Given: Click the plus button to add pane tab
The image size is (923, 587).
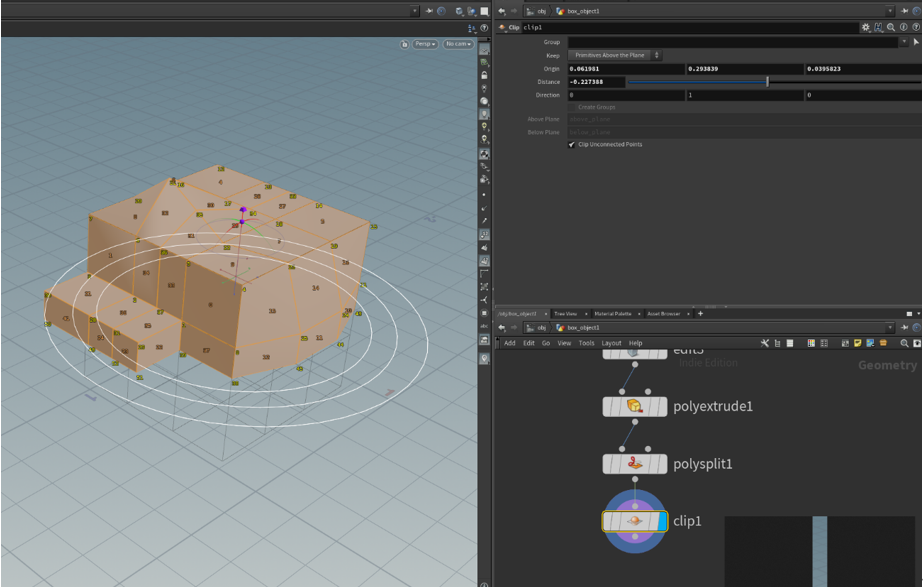Looking at the screenshot, I should 700,314.
